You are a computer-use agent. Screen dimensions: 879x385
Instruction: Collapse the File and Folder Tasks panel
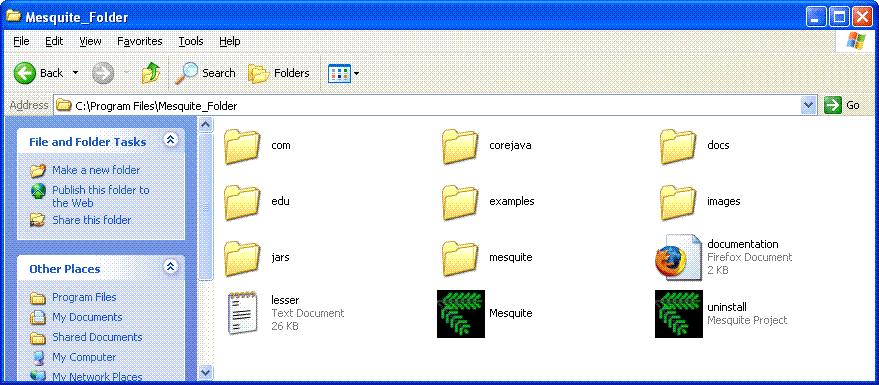[171, 140]
